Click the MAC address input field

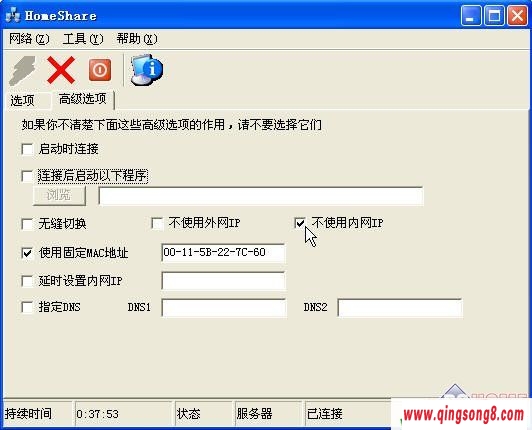[223, 253]
